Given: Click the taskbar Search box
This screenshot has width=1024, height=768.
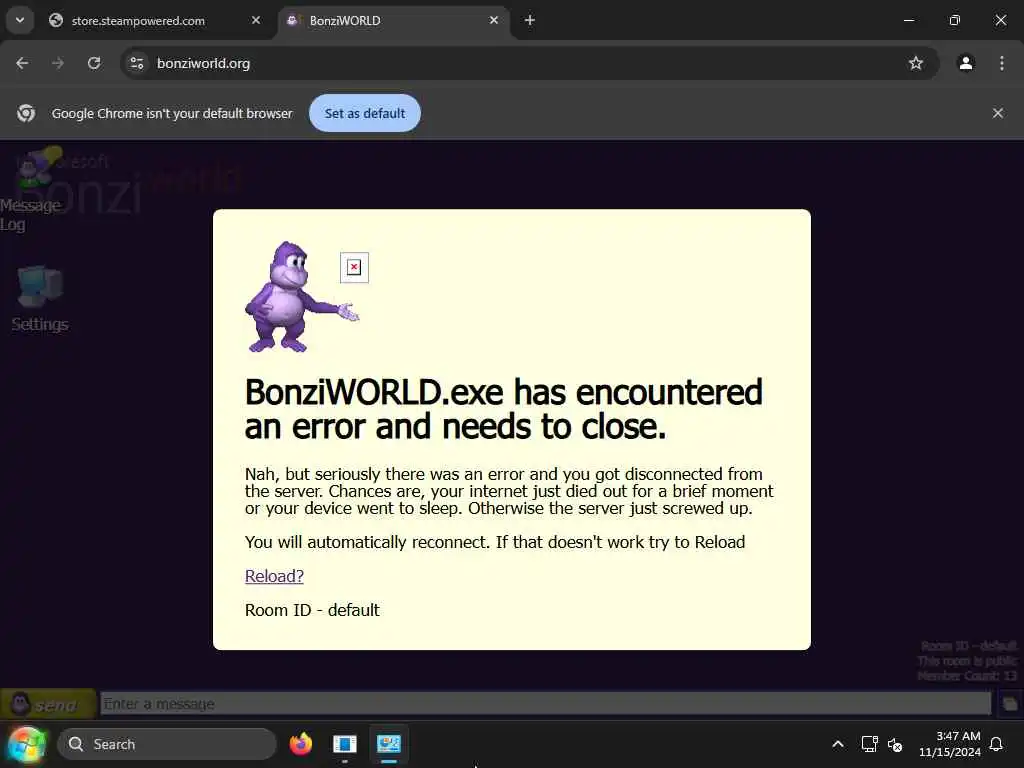Looking at the screenshot, I should tap(167, 744).
